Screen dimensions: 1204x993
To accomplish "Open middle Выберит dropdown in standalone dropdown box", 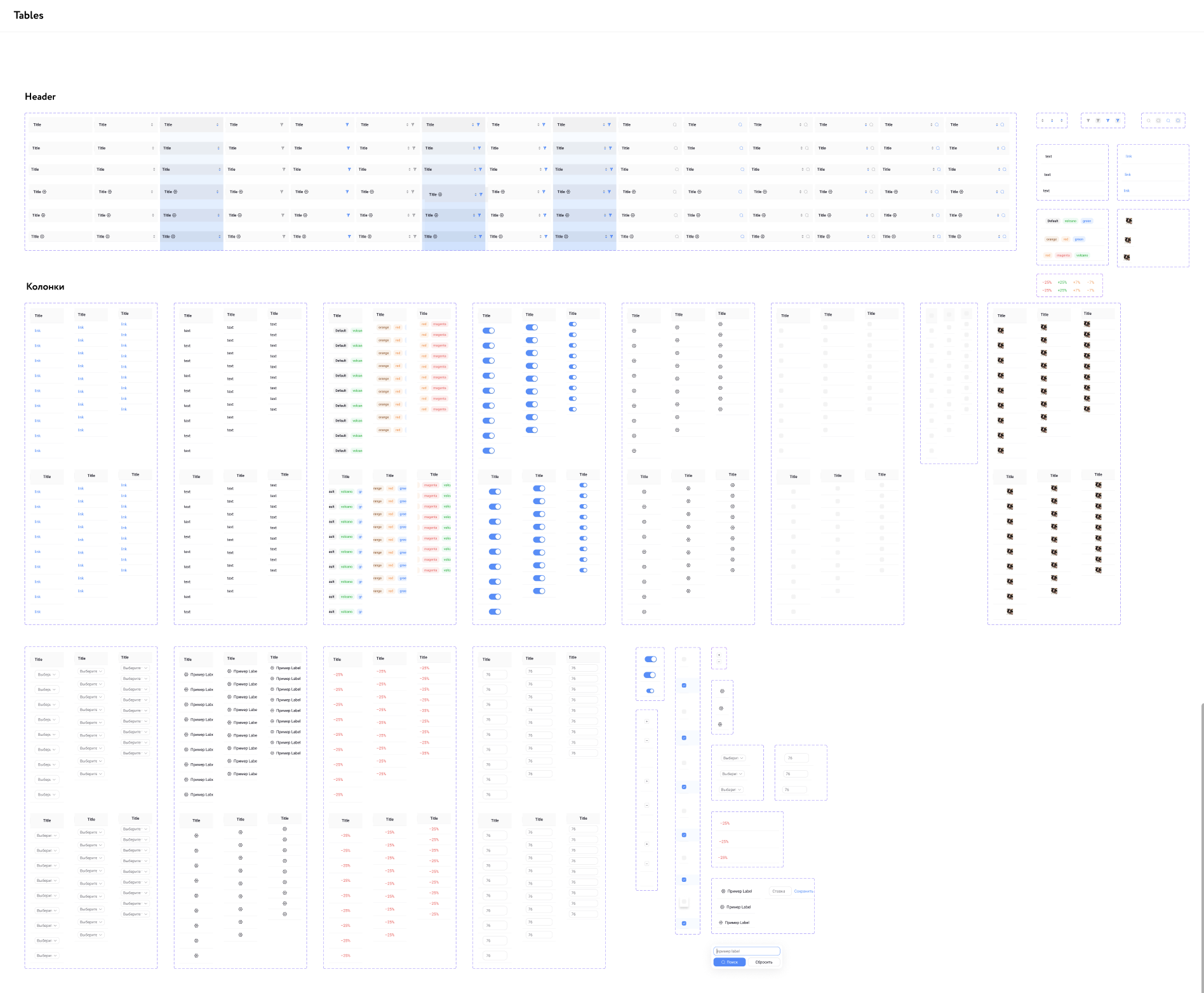I will coord(732,774).
